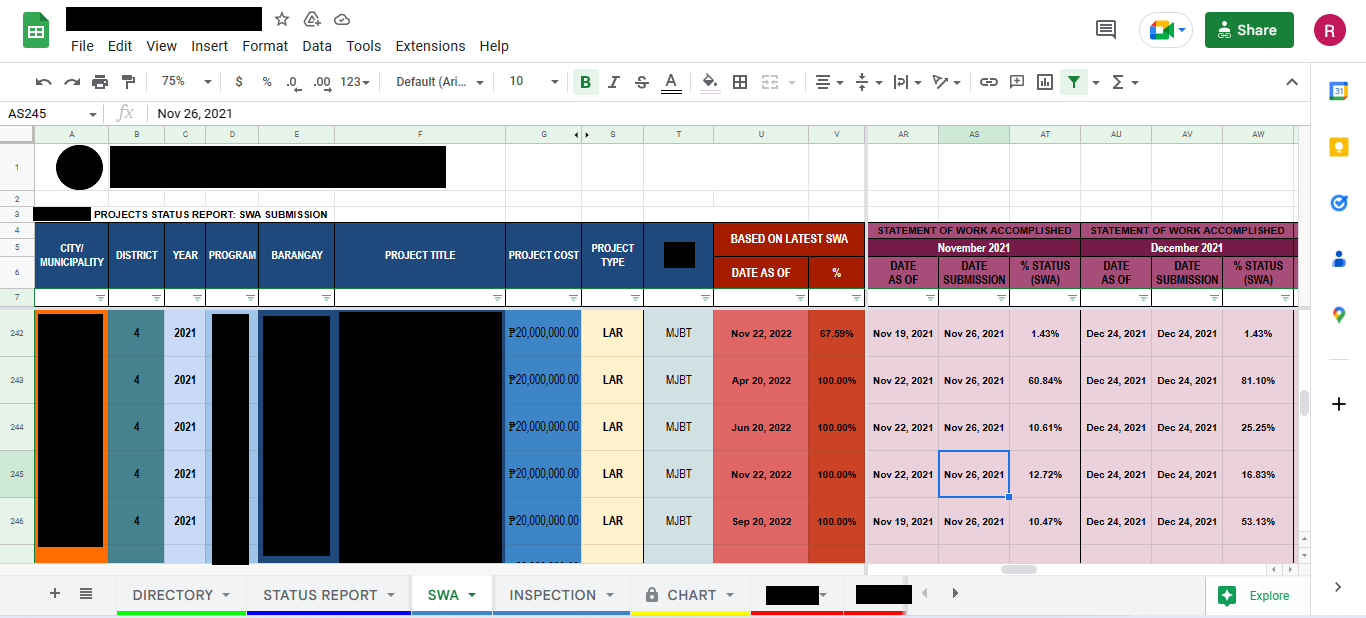Open the zoom level dropdown
Viewport: 1366px width, 618px height.
(x=186, y=82)
